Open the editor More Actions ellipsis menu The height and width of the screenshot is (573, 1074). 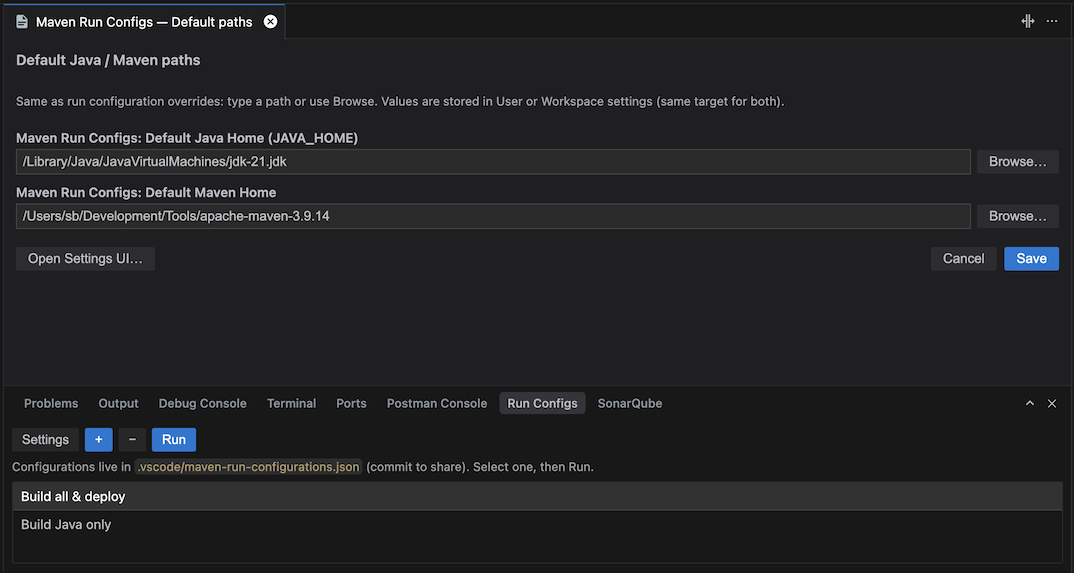tap(1052, 21)
